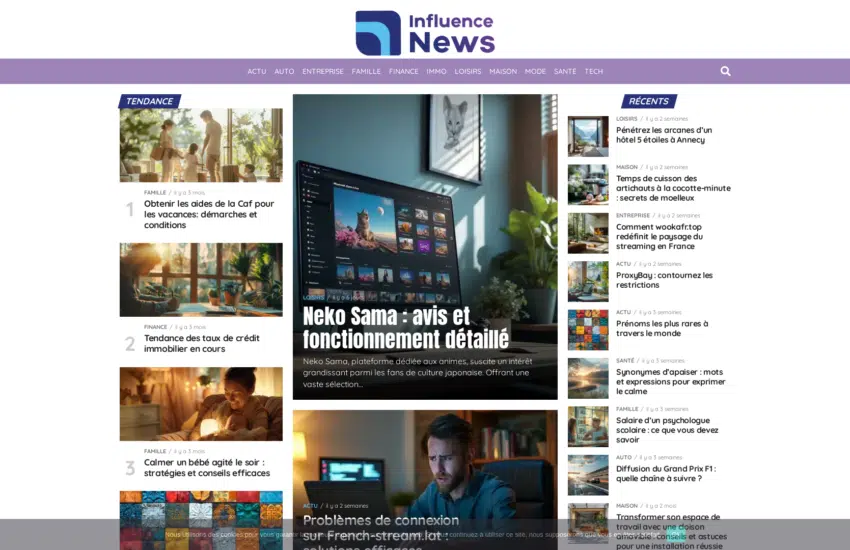The image size is (850, 550).
Task: Open the 5-star hotel Annecy article
Action: (x=663, y=135)
